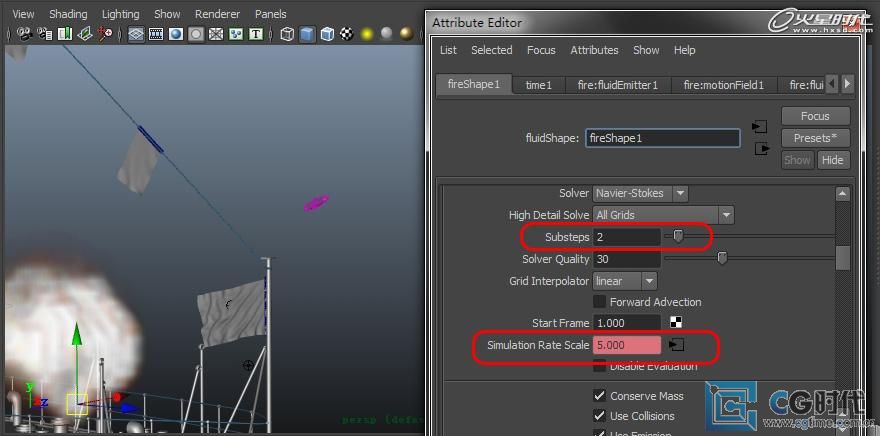Image resolution: width=880 pixels, height=436 pixels.
Task: Open the camera bookmarks icon
Action: (65, 34)
